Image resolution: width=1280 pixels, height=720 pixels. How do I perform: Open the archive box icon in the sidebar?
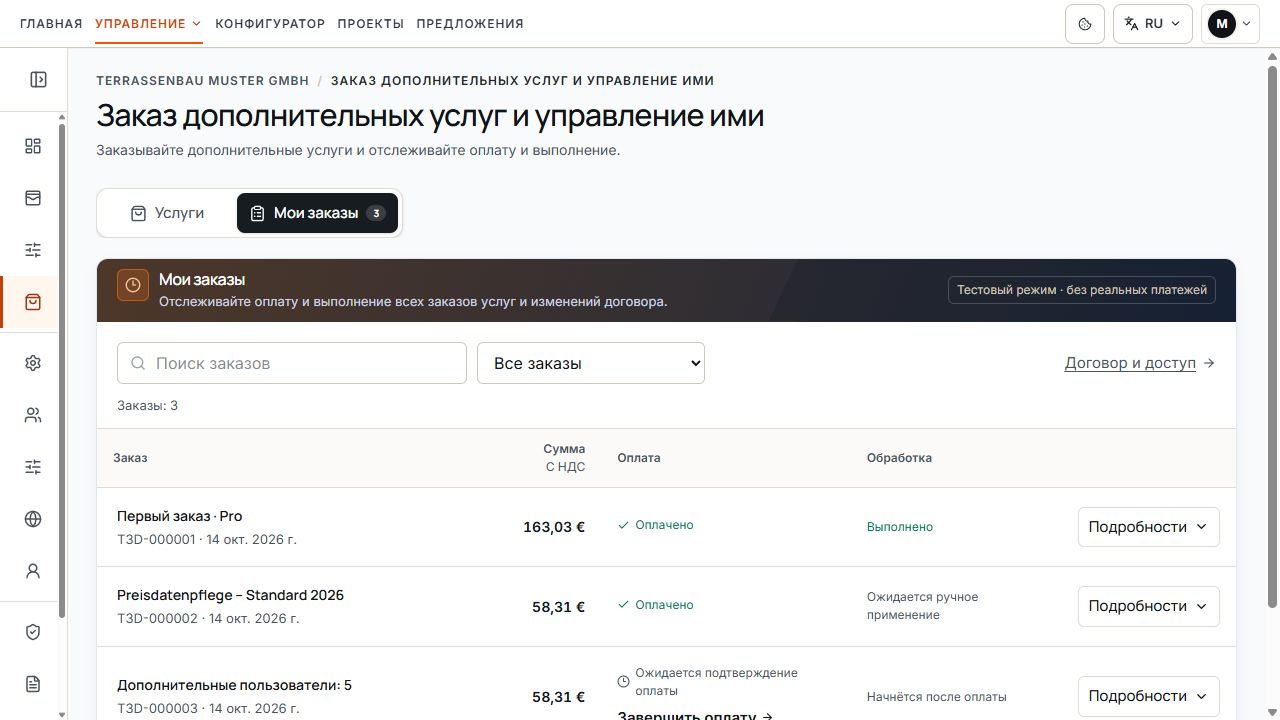[x=33, y=198]
